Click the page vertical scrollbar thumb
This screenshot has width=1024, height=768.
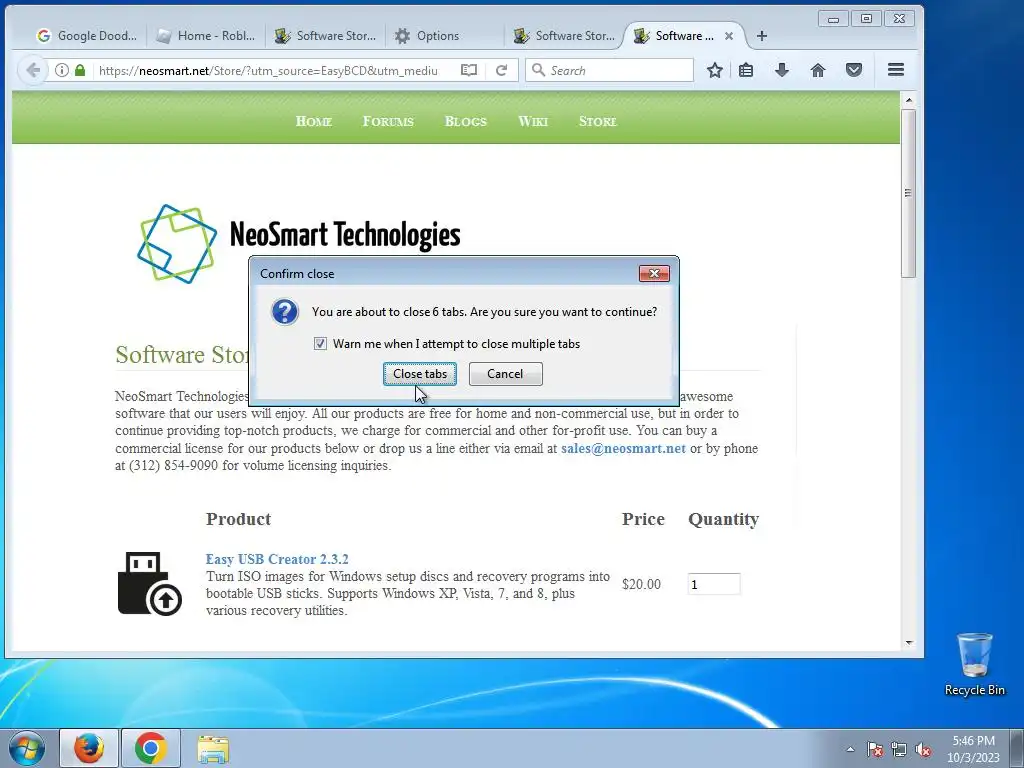[908, 193]
